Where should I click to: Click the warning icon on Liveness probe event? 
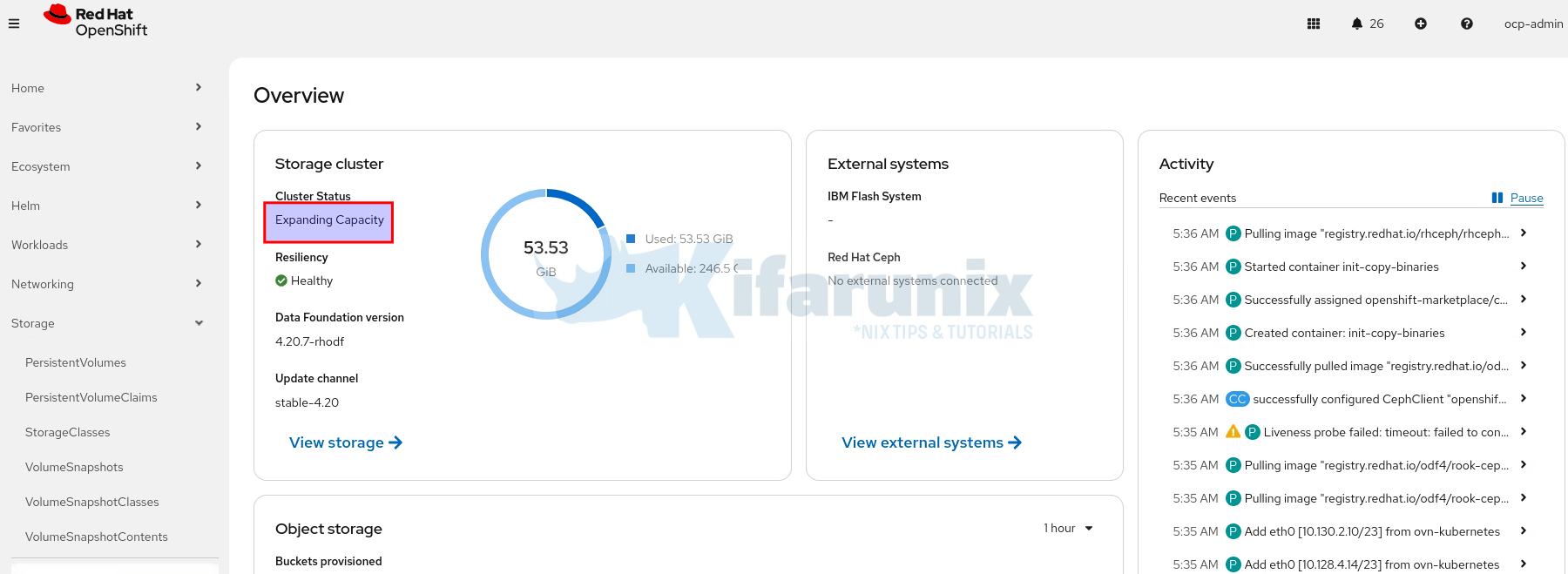[1233, 431]
